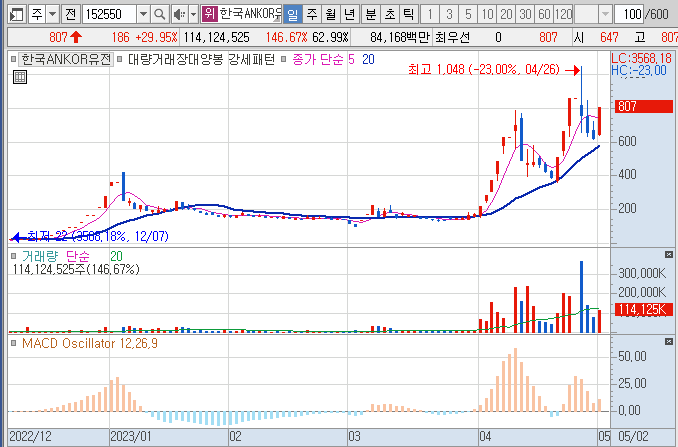Image resolution: width=678 pixels, height=447 pixels.
Task: Open dropdown arrow next to 주 button
Action: pyautogui.click(x=52, y=14)
